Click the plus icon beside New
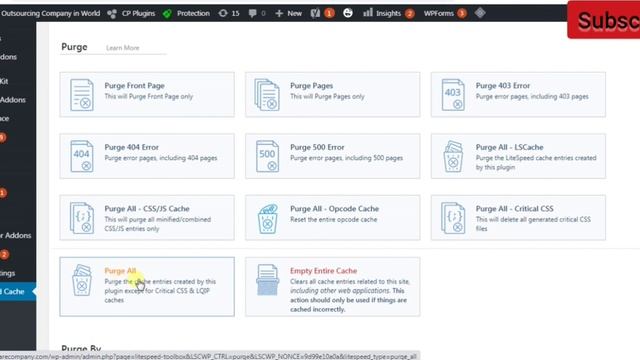The height and width of the screenshot is (360, 640). 279,13
